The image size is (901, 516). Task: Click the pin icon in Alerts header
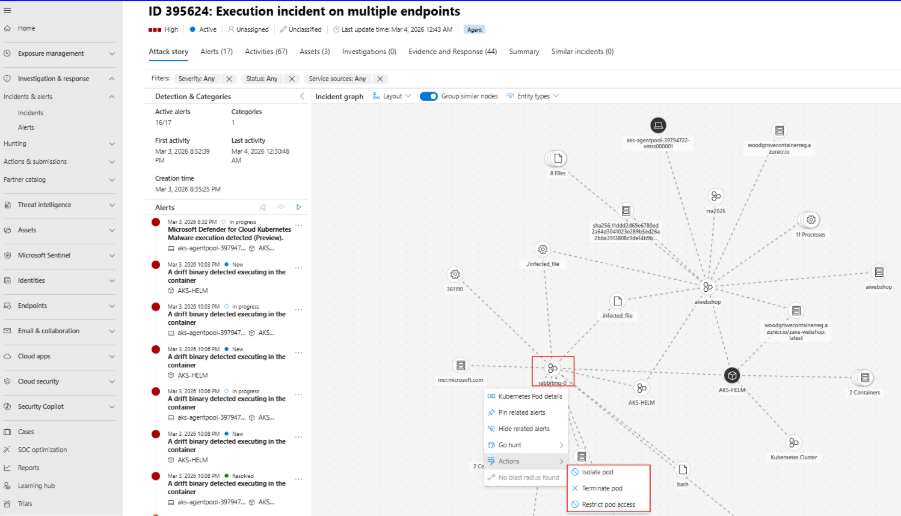(x=263, y=207)
